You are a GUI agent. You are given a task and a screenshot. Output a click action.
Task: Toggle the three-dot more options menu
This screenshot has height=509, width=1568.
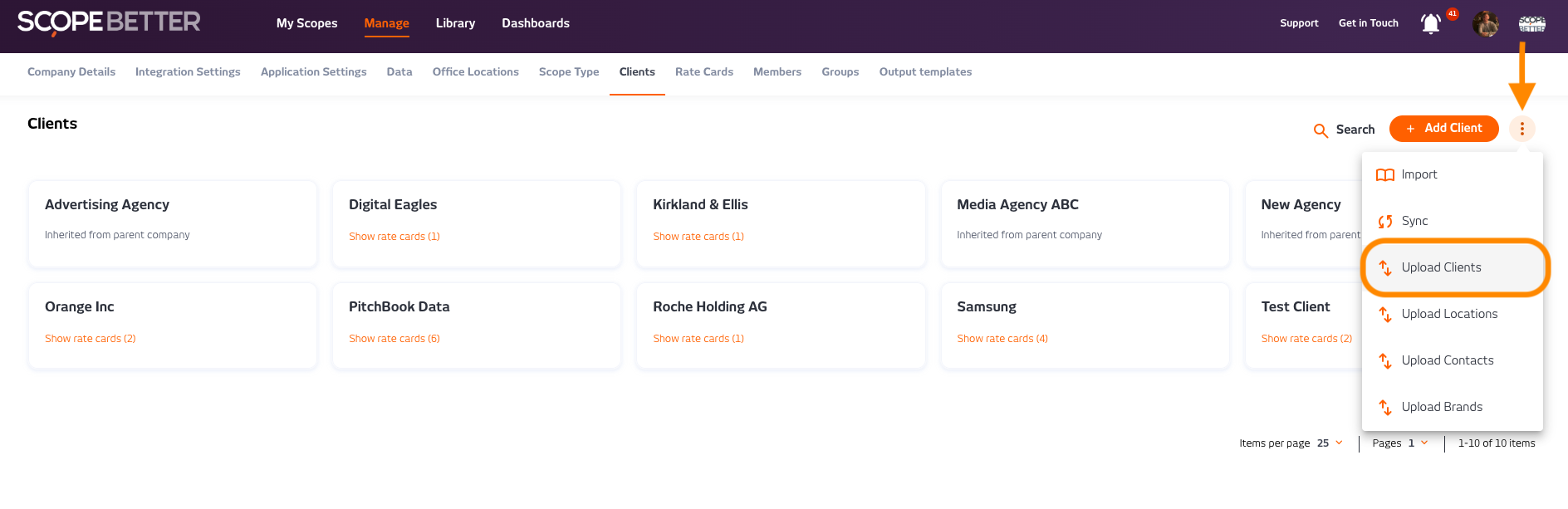pos(1521,129)
